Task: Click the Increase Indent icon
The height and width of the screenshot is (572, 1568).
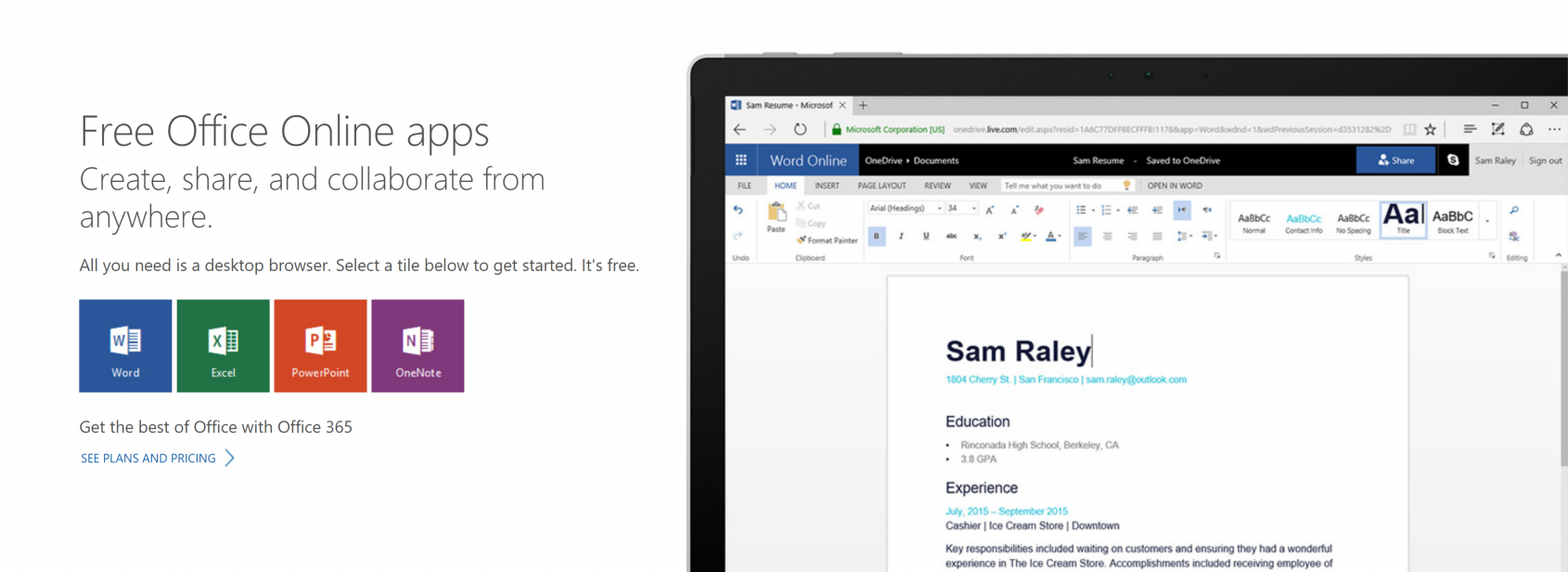Action: (1157, 211)
